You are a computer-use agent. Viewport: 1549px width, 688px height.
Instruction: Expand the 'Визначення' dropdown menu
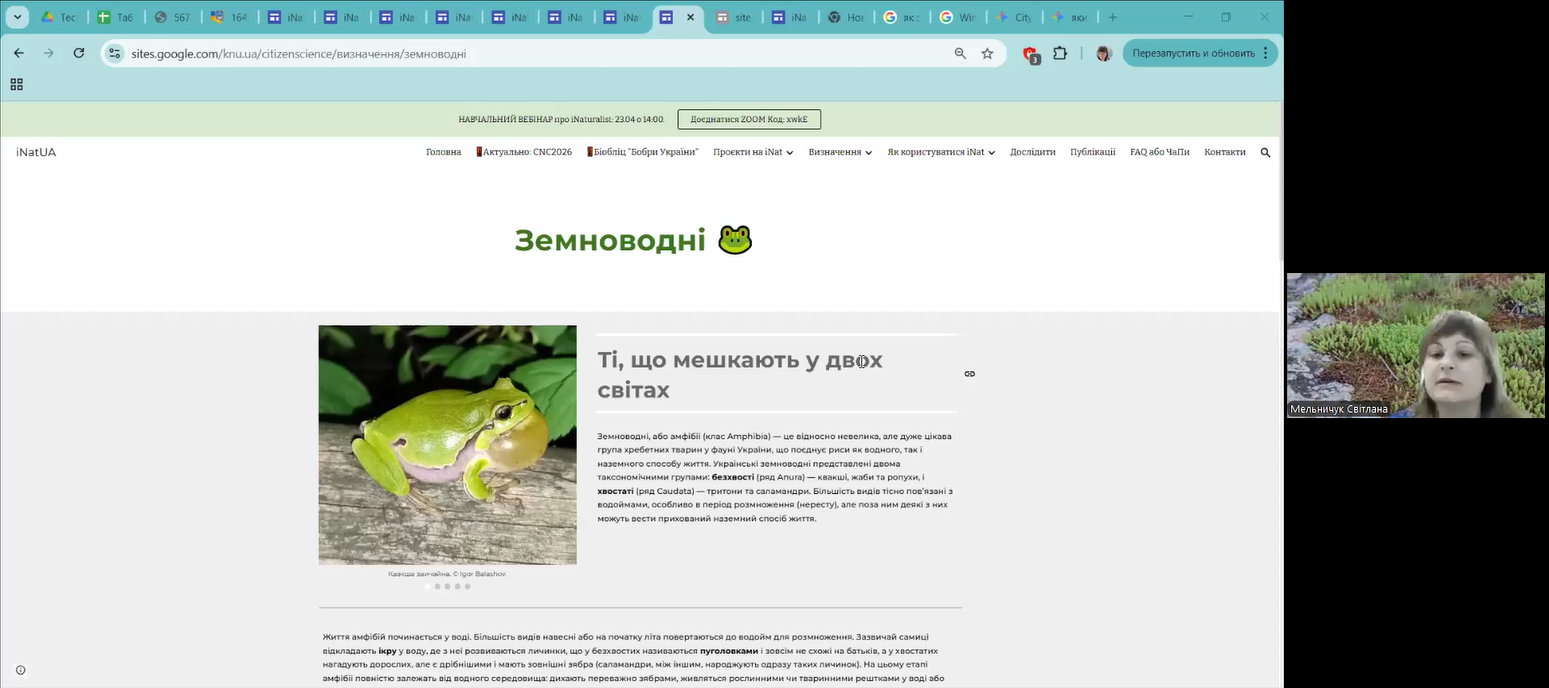(840, 152)
